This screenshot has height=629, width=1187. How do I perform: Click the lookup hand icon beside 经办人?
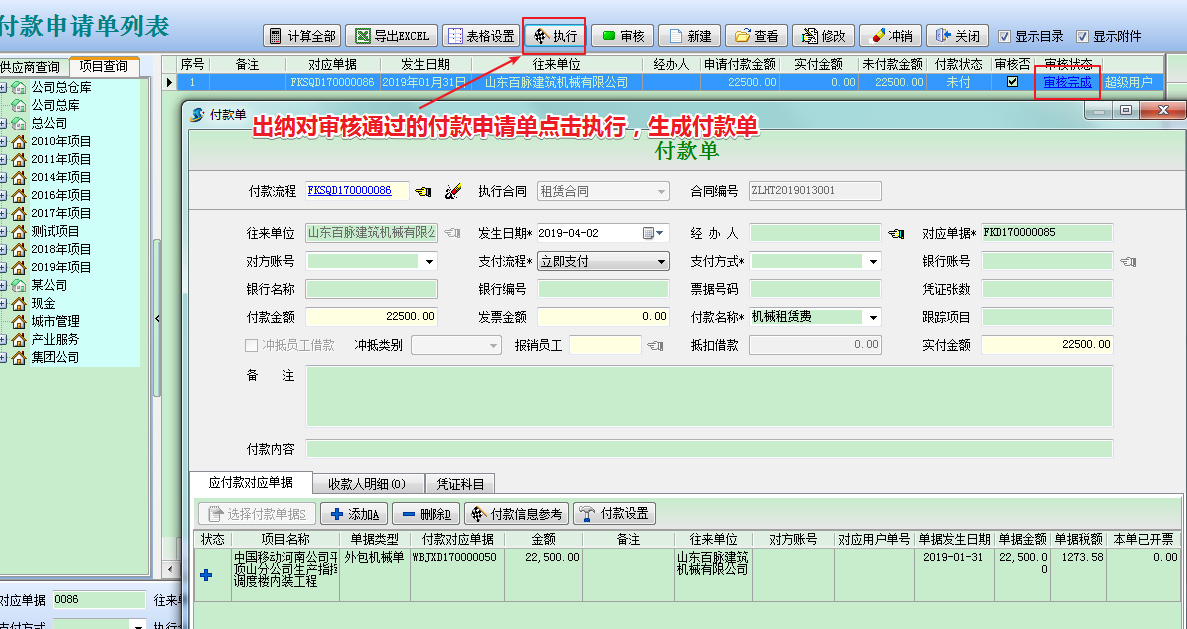click(896, 233)
